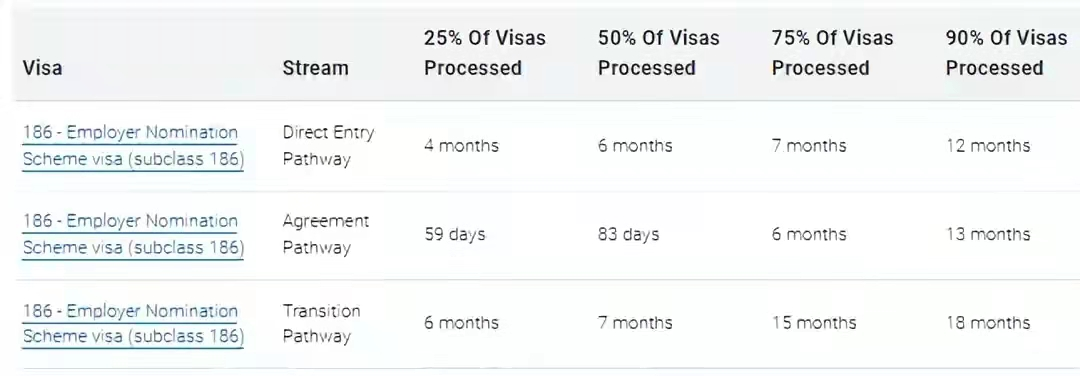Open the 186 visa link in Transition Pathway row

[x=134, y=324]
